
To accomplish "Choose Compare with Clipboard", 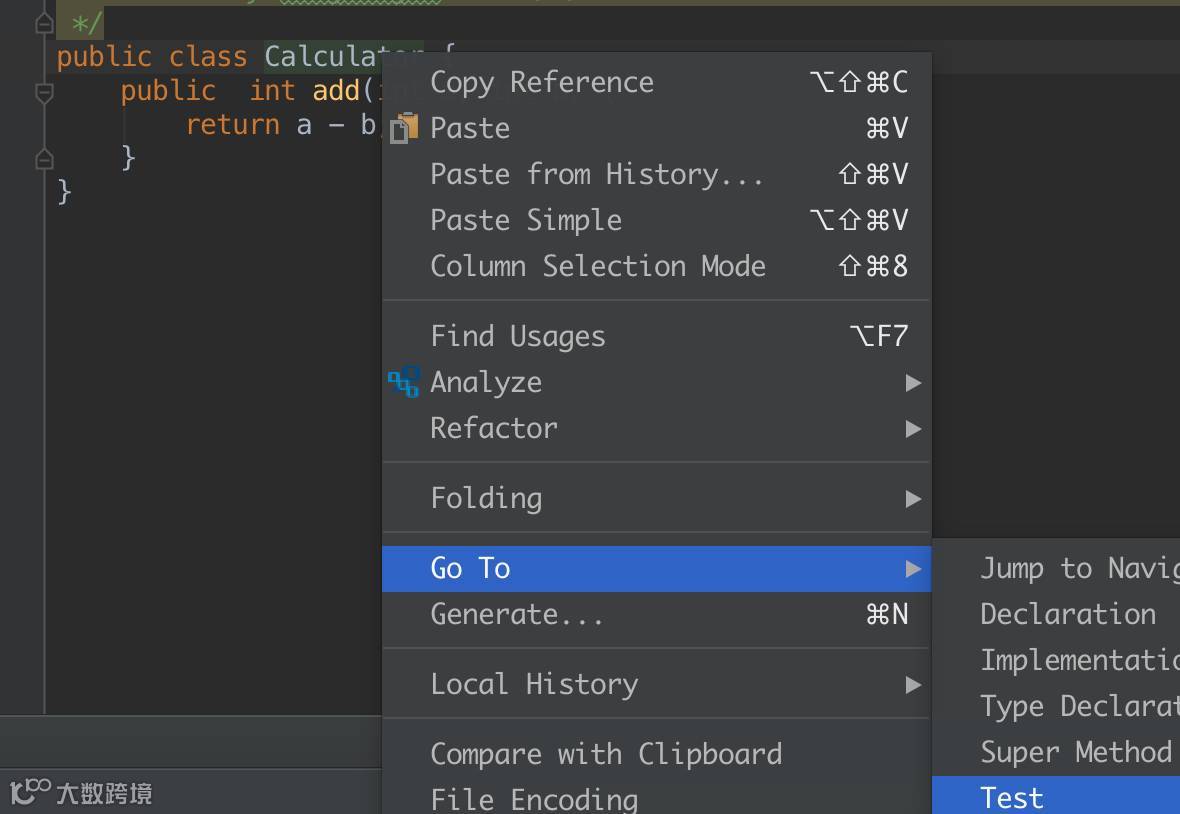I will 606,755.
